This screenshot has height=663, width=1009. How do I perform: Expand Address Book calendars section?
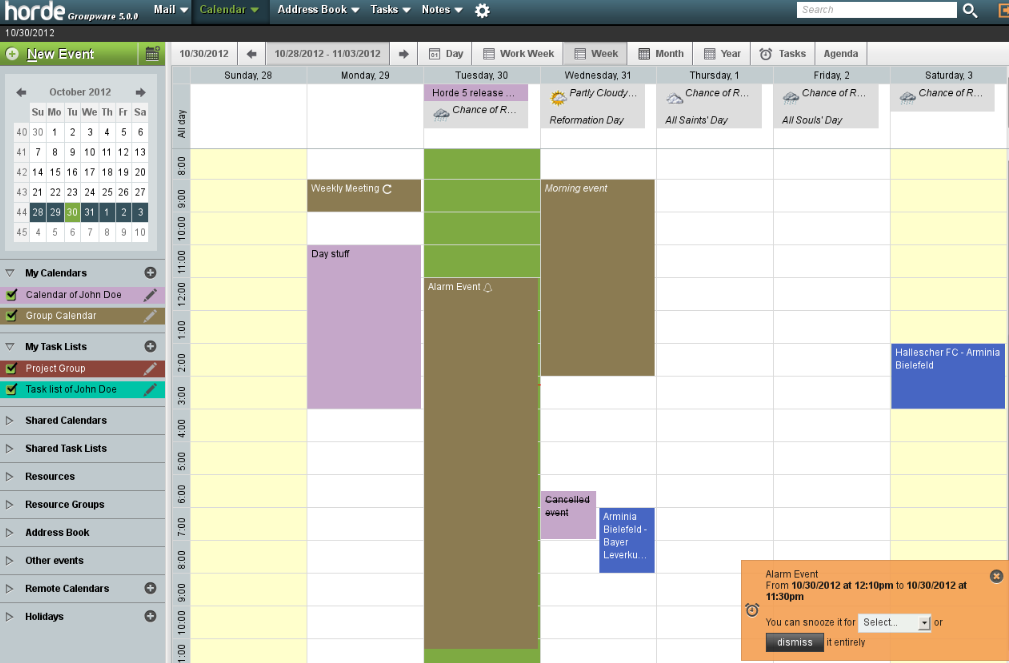(10, 532)
